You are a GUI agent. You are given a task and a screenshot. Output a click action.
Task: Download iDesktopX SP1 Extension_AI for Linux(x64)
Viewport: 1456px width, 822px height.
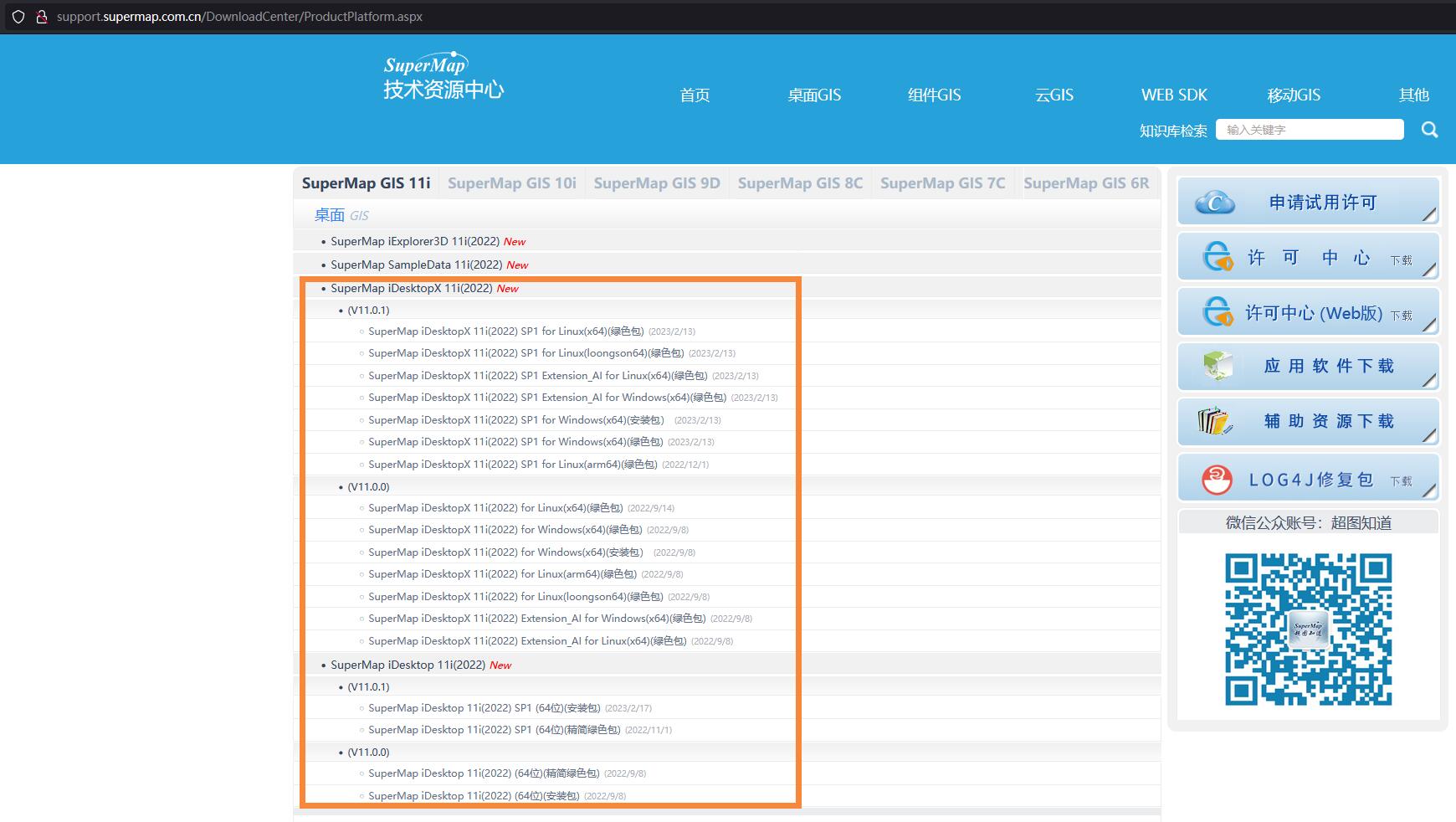pyautogui.click(x=538, y=376)
